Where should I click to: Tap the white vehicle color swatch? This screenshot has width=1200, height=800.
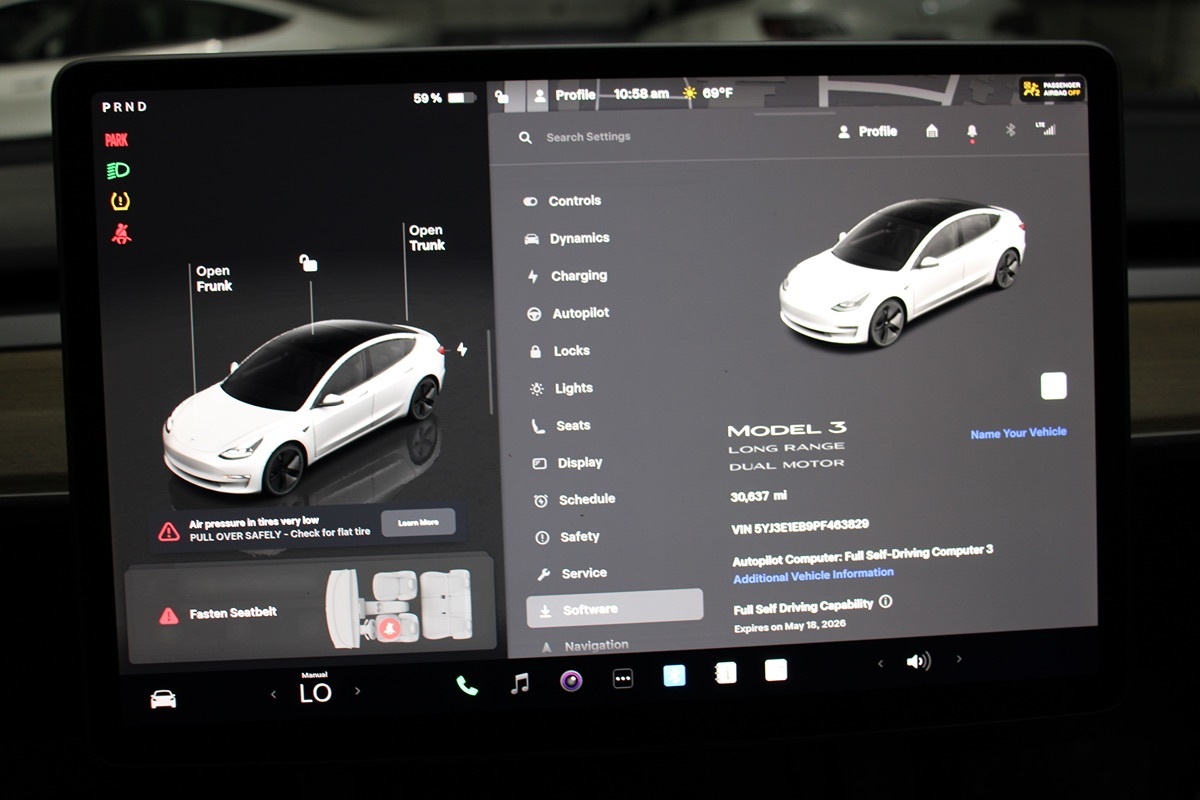point(1053,386)
